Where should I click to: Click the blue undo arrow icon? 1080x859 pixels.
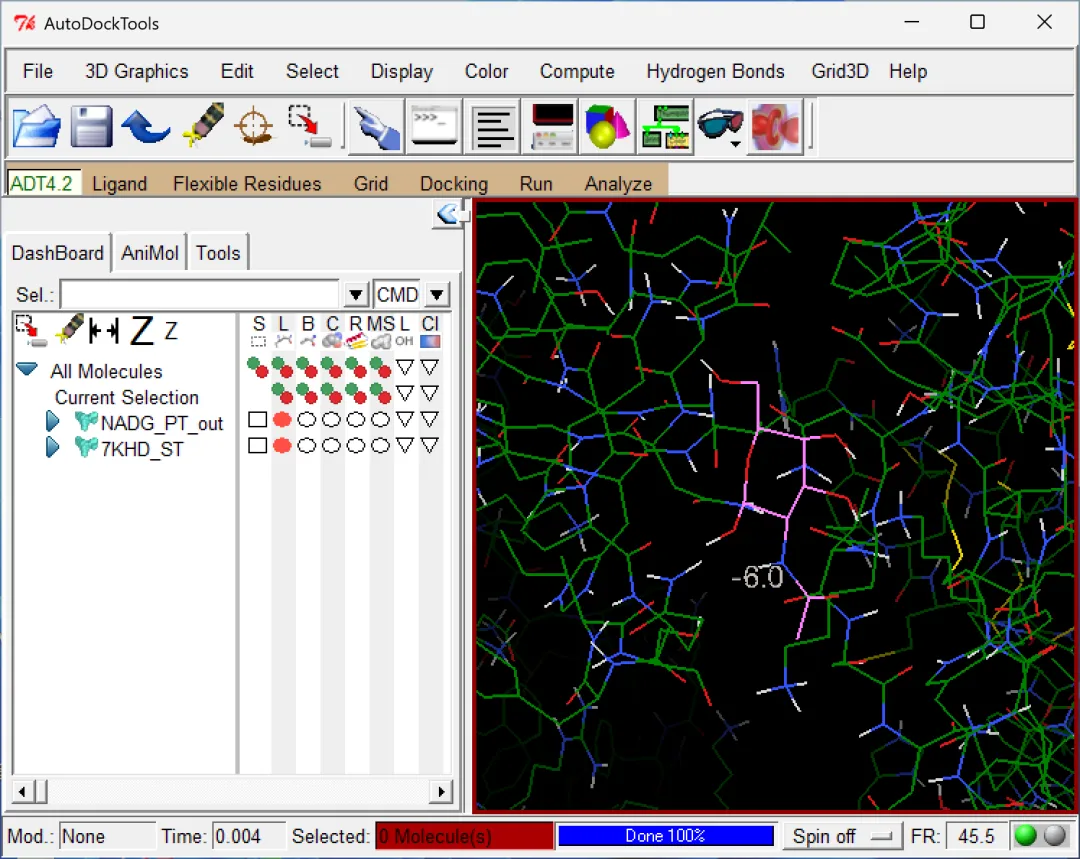click(145, 126)
